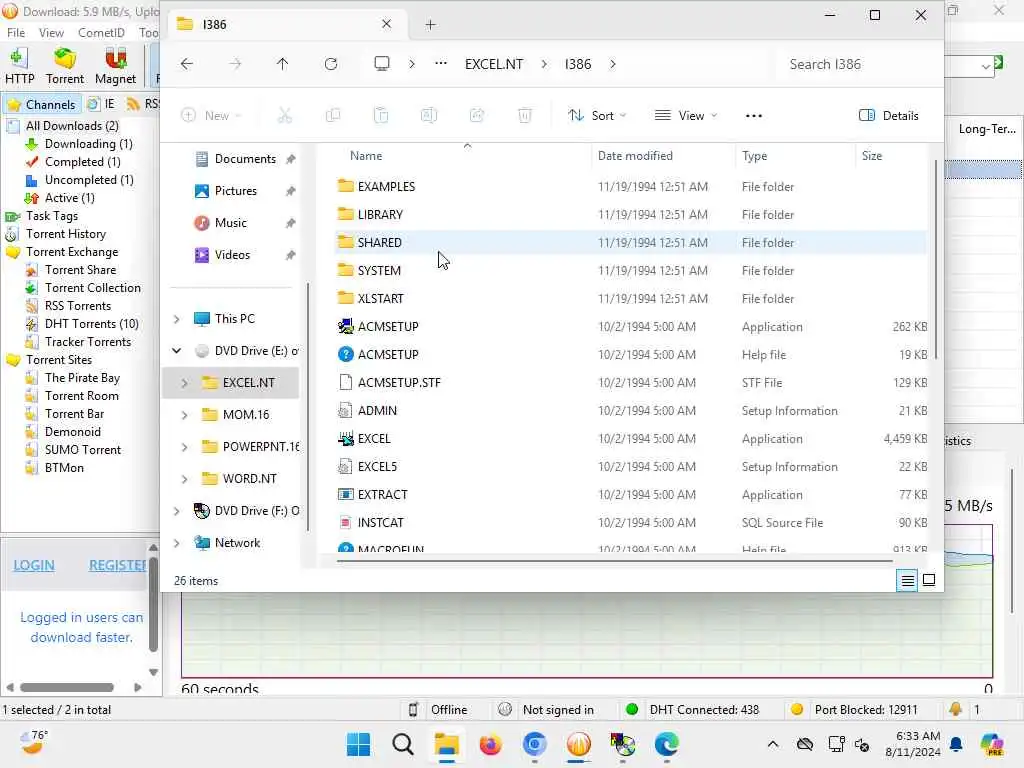Click the HTTP download toolbar icon in BitComet
1024x768 pixels.
pyautogui.click(x=20, y=66)
